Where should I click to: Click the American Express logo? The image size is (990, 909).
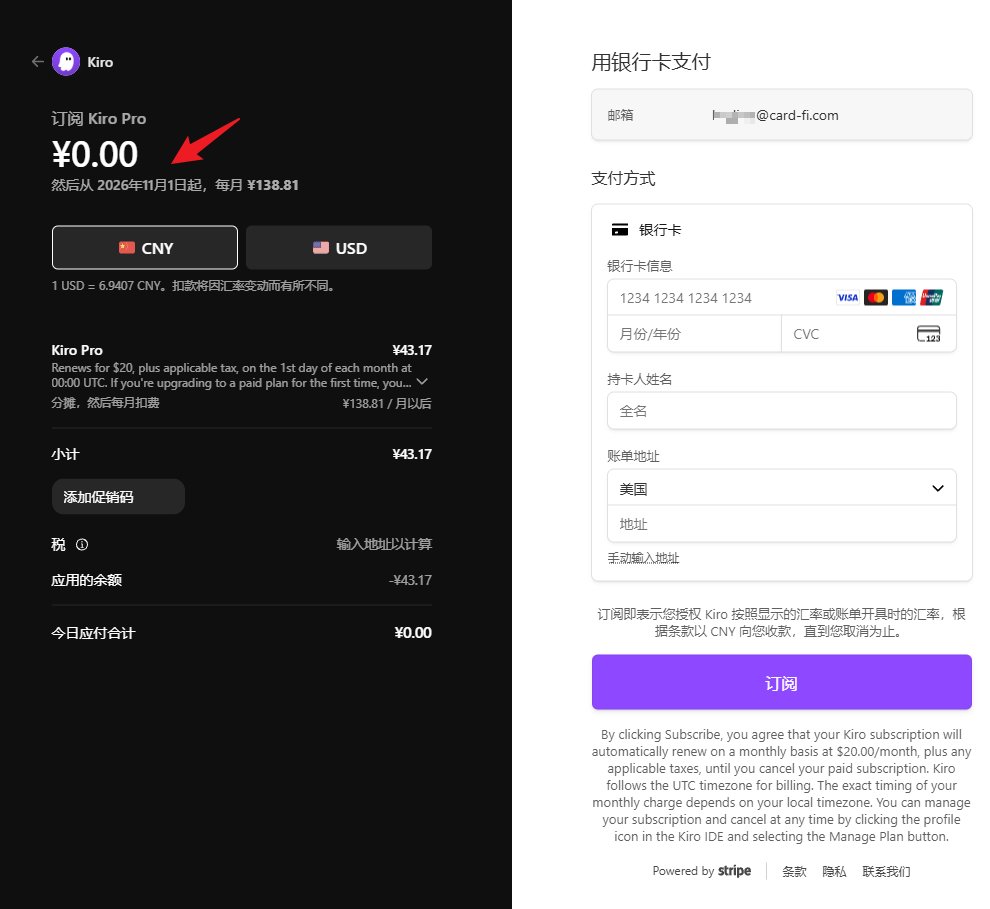click(x=904, y=297)
